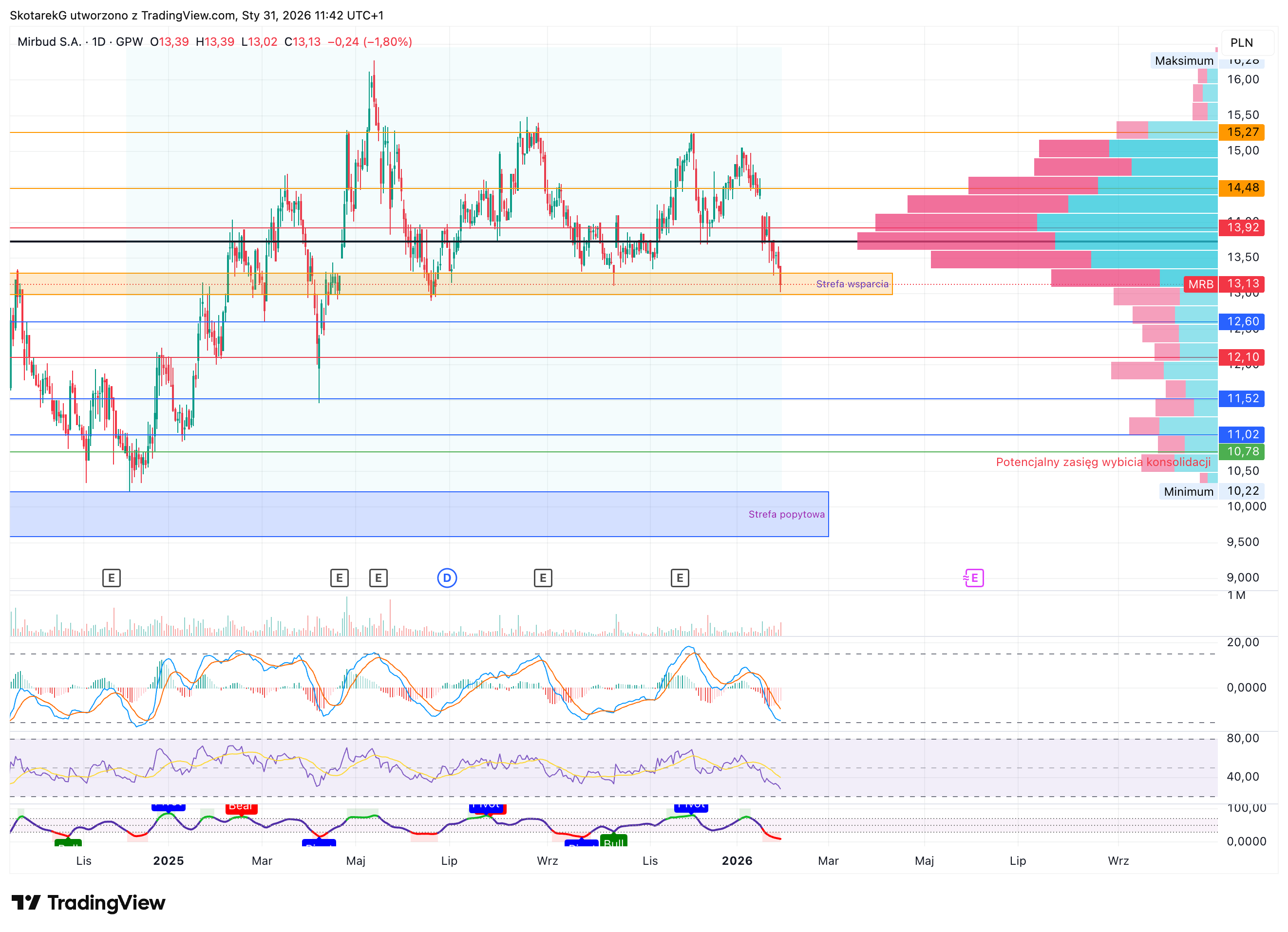The width and height of the screenshot is (1288, 932).
Task: Open the blue dividend D marker
Action: 447,578
